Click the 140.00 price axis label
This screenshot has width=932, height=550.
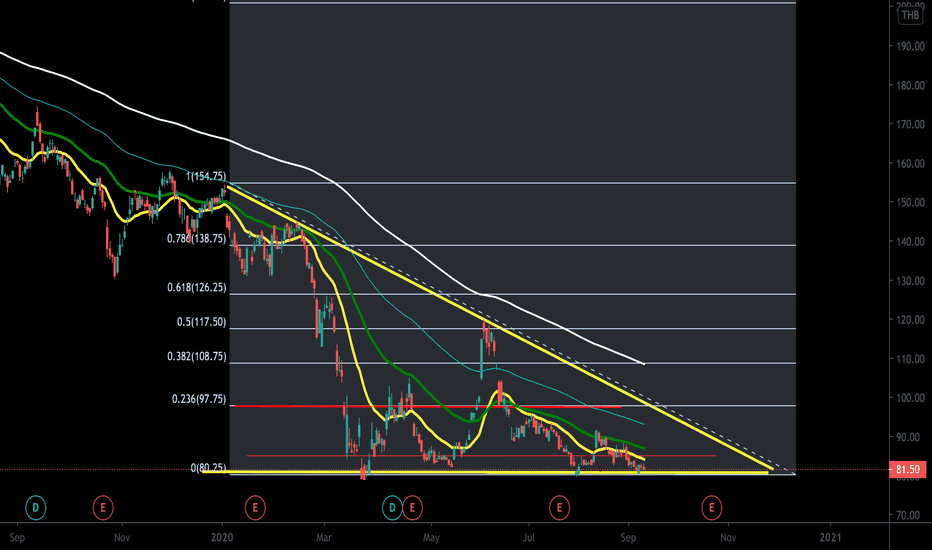tap(911, 241)
